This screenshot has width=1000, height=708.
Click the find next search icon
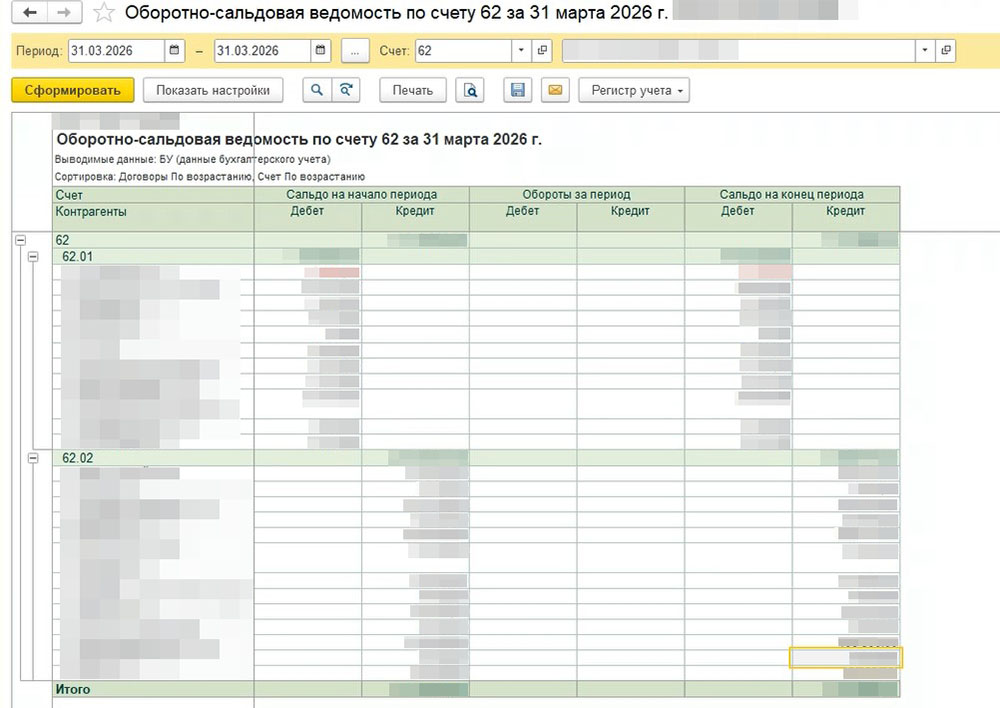(x=345, y=90)
